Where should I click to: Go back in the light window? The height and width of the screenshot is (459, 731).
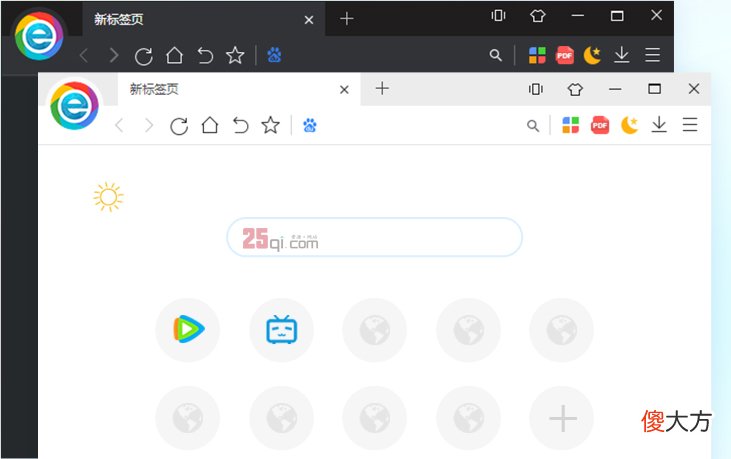(119, 125)
